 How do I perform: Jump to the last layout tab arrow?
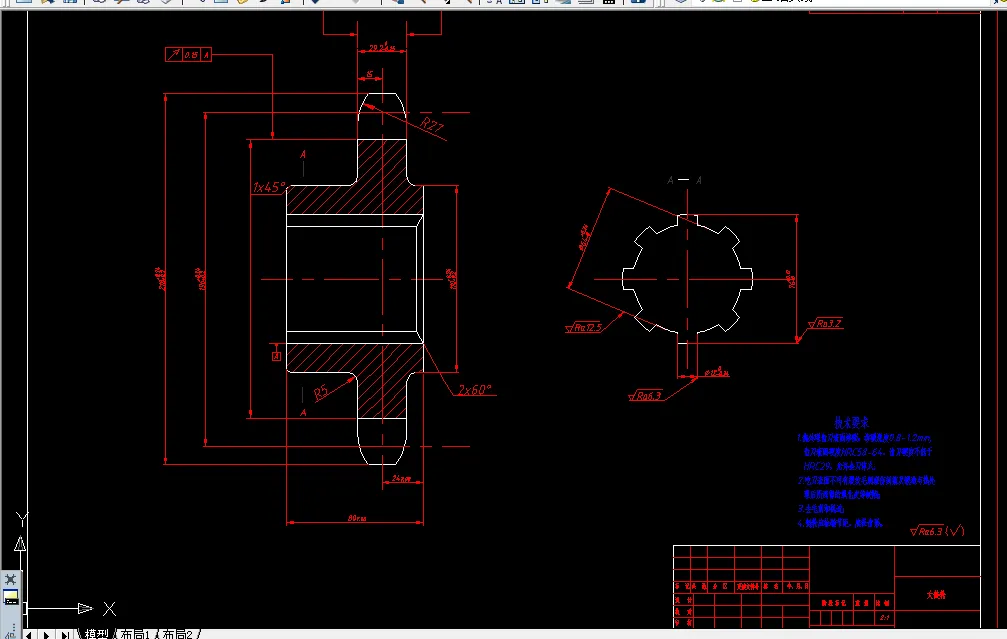point(65,635)
